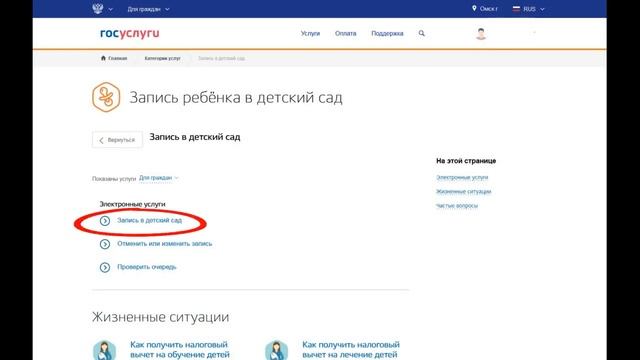Click the search magnifier icon
Viewport: 640px width, 360px height.
422,33
